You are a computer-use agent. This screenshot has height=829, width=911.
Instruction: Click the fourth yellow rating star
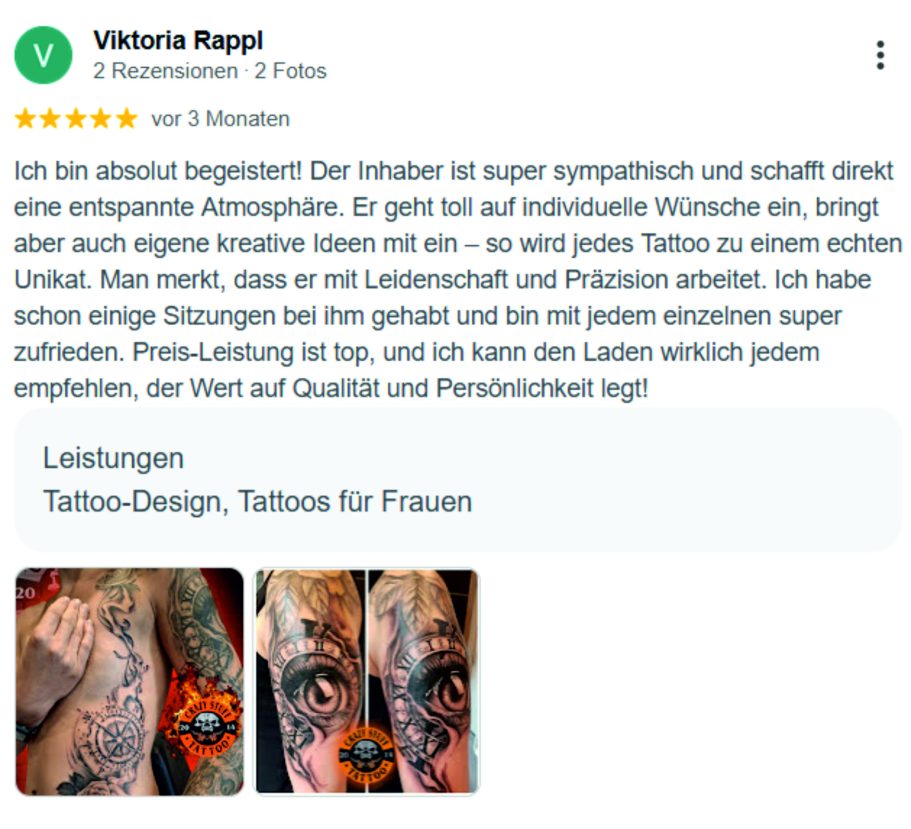point(101,119)
